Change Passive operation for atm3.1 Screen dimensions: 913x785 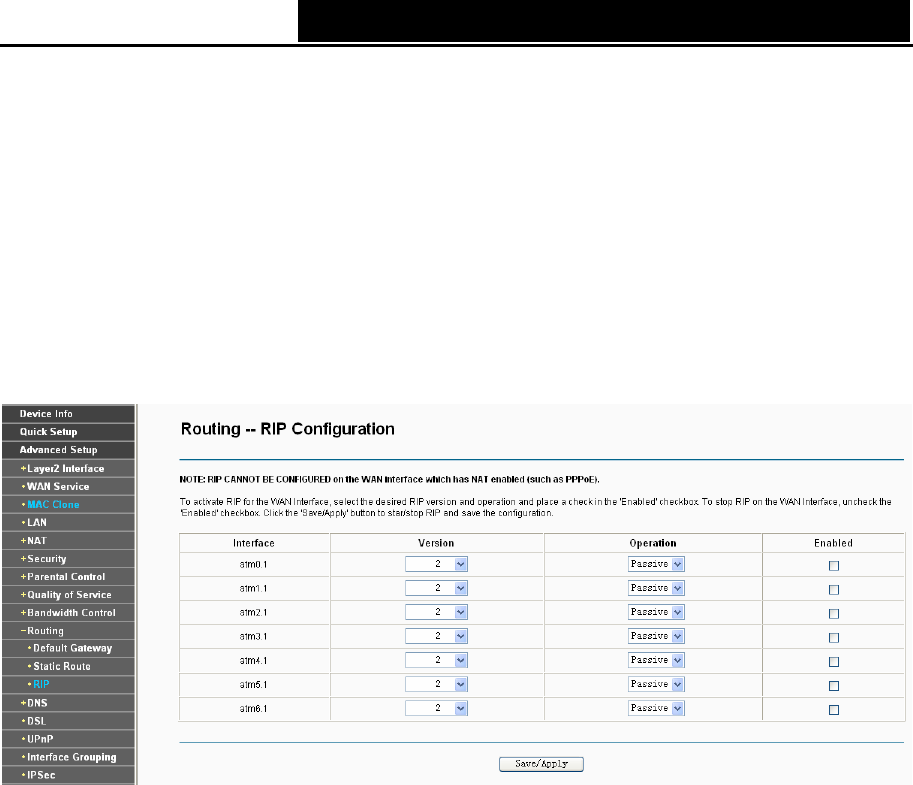pyautogui.click(x=656, y=636)
